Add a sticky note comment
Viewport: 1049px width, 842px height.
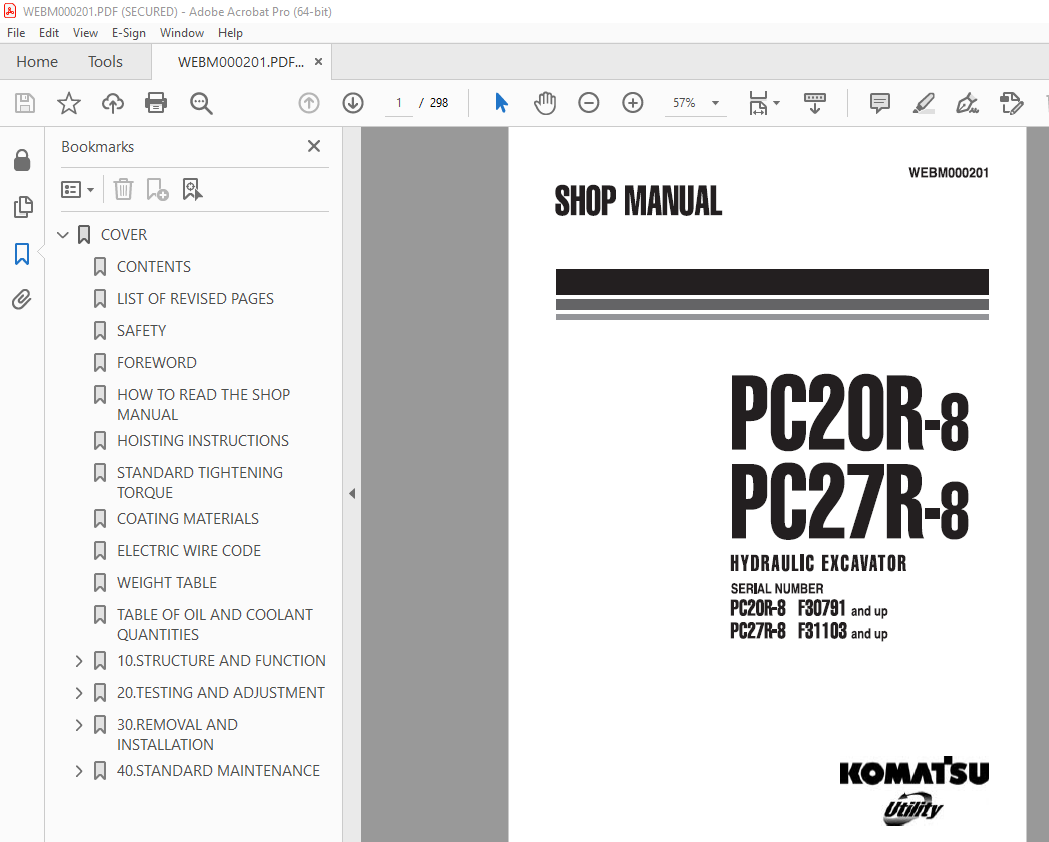click(879, 103)
